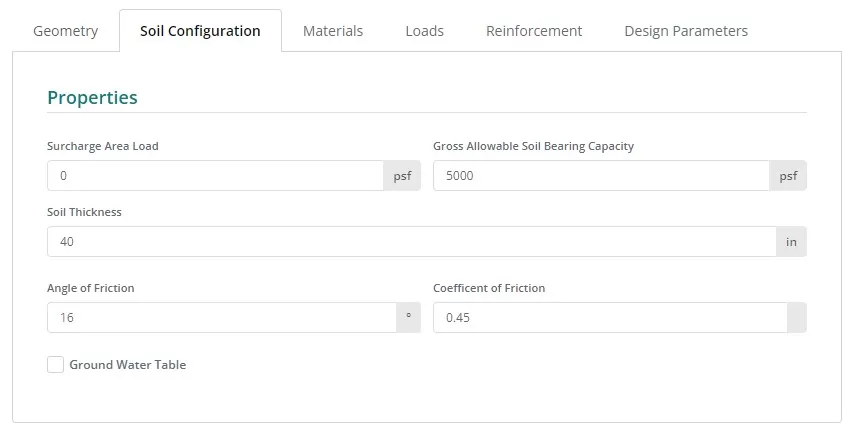Screen dimensions: 852x437
Task: Click the Ground Water Table label text
Action: coord(128,365)
